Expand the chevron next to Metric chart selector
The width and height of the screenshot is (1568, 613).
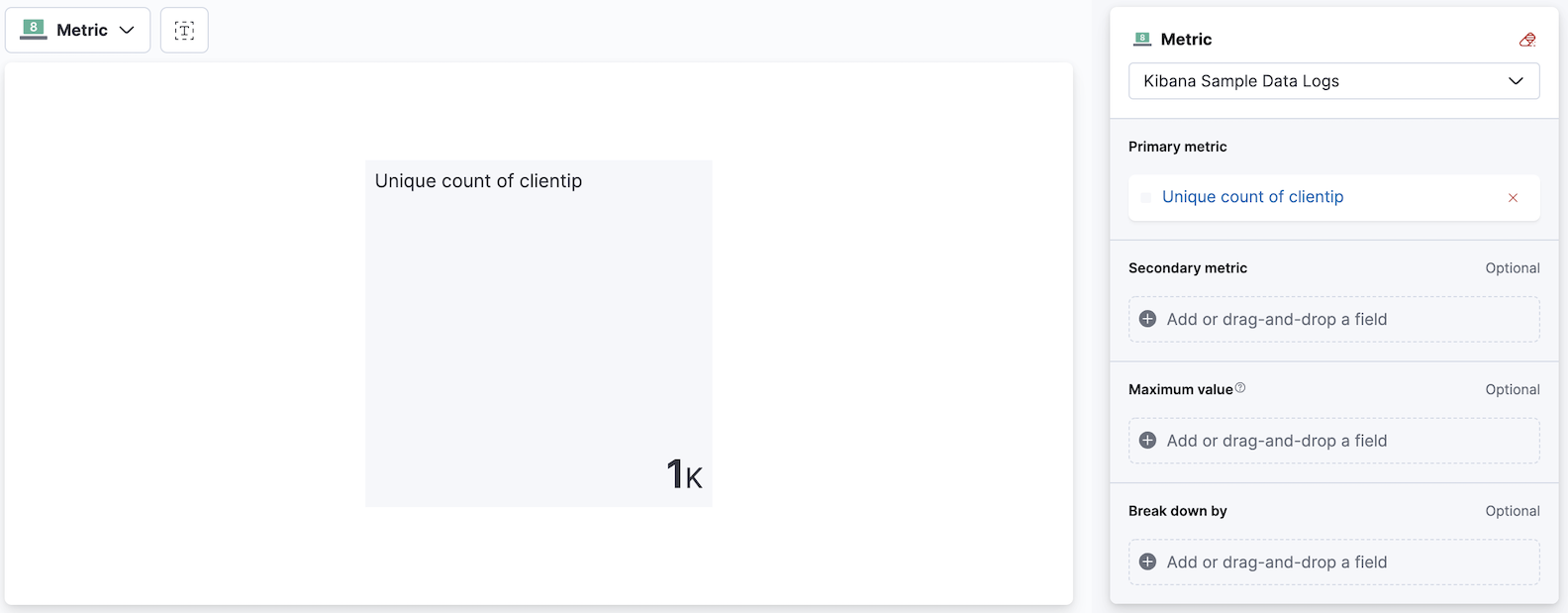[126, 30]
